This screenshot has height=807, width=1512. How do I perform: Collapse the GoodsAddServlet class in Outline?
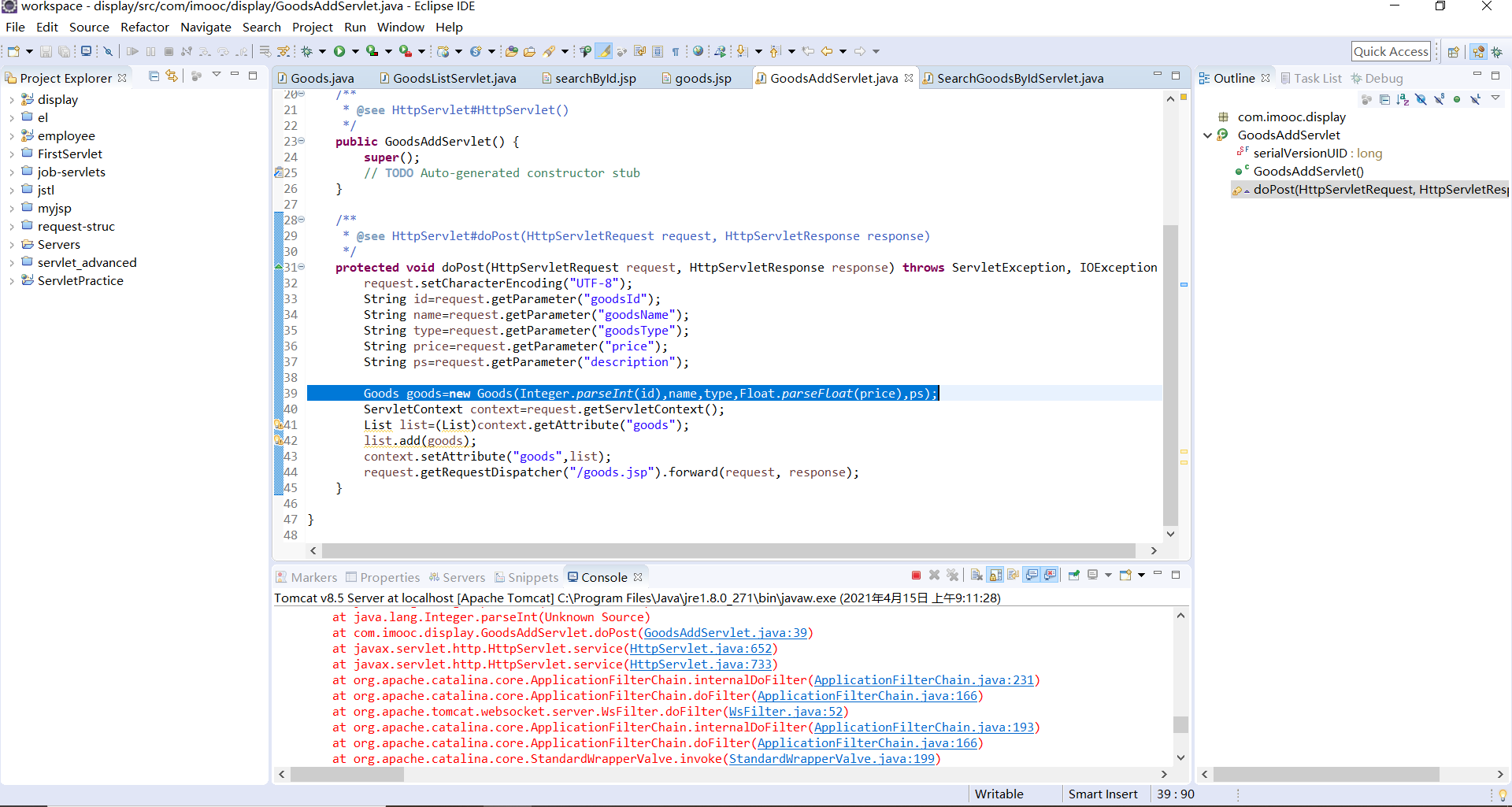pyautogui.click(x=1207, y=135)
